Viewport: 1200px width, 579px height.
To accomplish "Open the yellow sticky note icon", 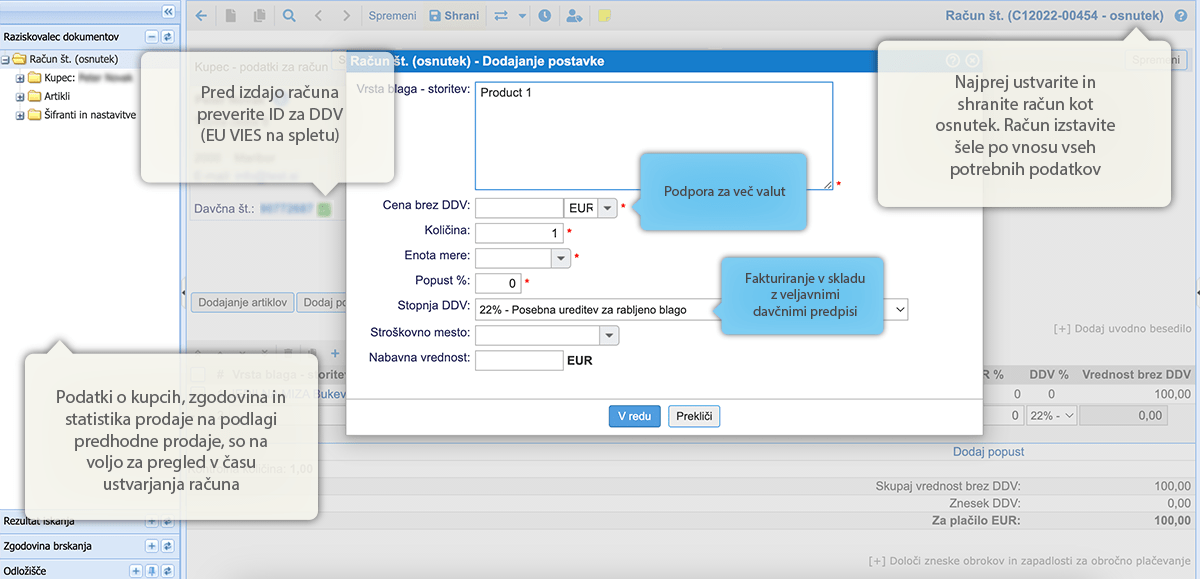I will pos(604,16).
